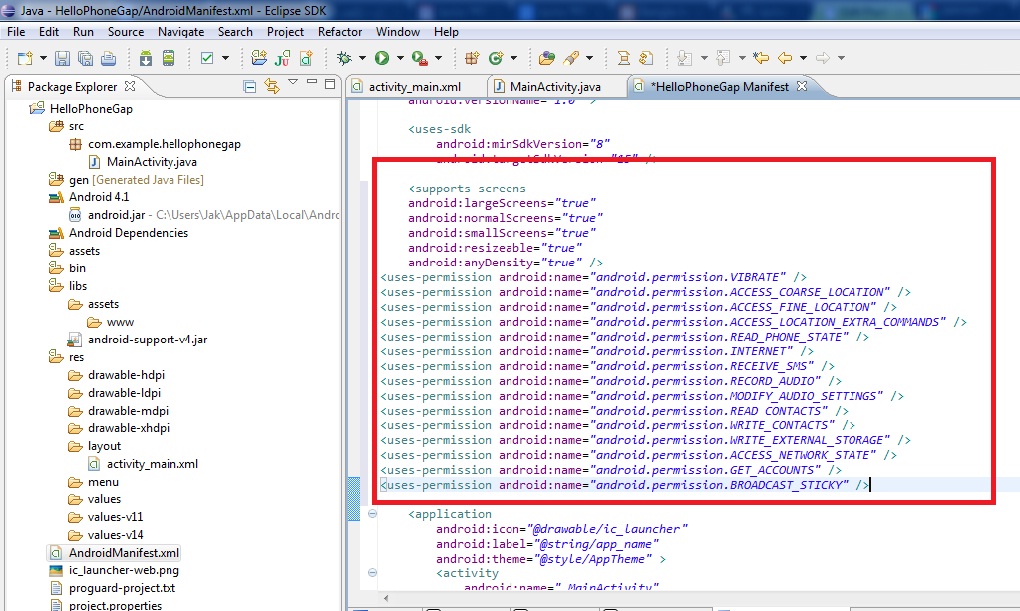The image size is (1020, 611).
Task: Click the Forward navigation arrow
Action: (x=823, y=58)
